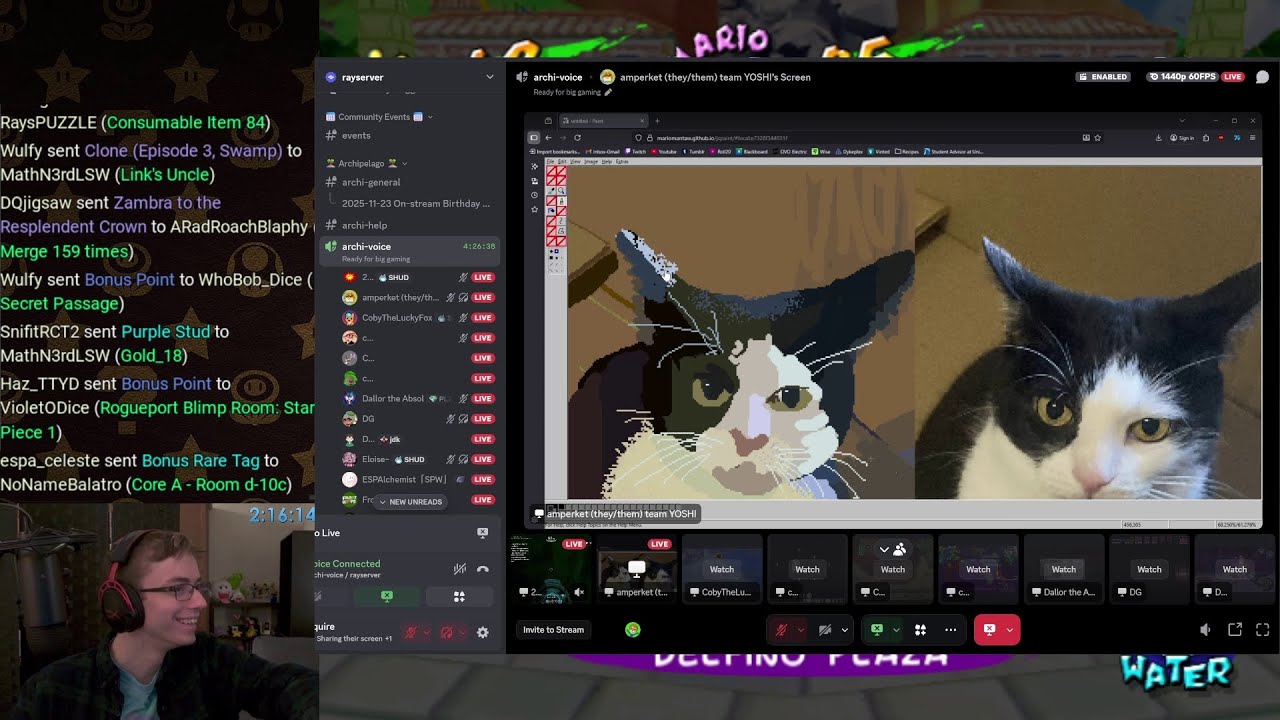Watch Dallor the A... stream thumbnail
The width and height of the screenshot is (1280, 720).
[x=1063, y=569]
